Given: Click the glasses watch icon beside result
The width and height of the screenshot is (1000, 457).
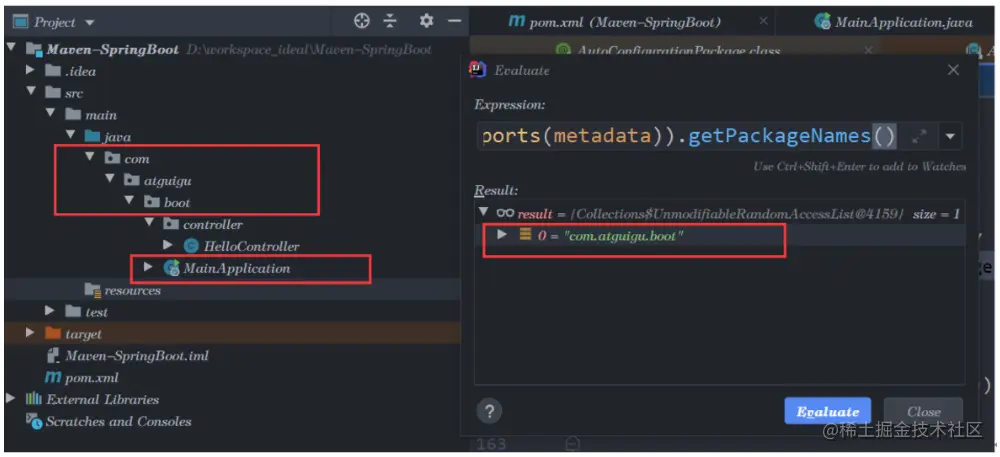Looking at the screenshot, I should click(x=505, y=213).
